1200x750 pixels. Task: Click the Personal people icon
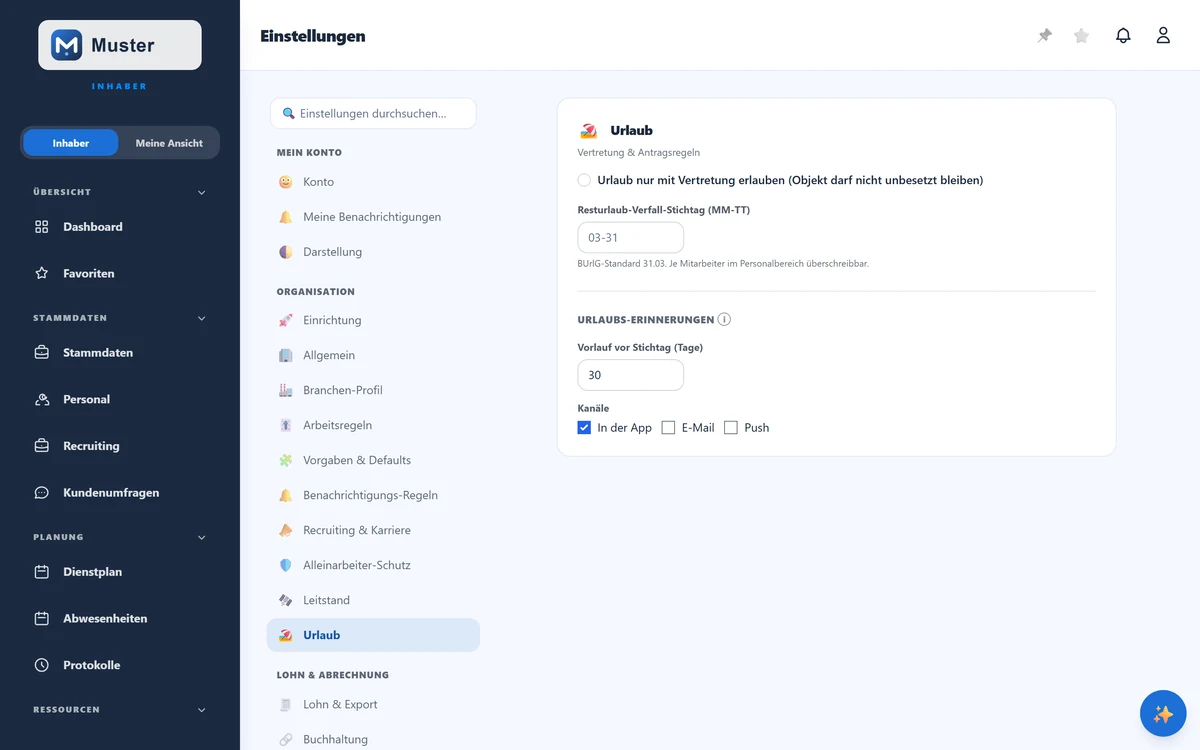[x=42, y=400]
